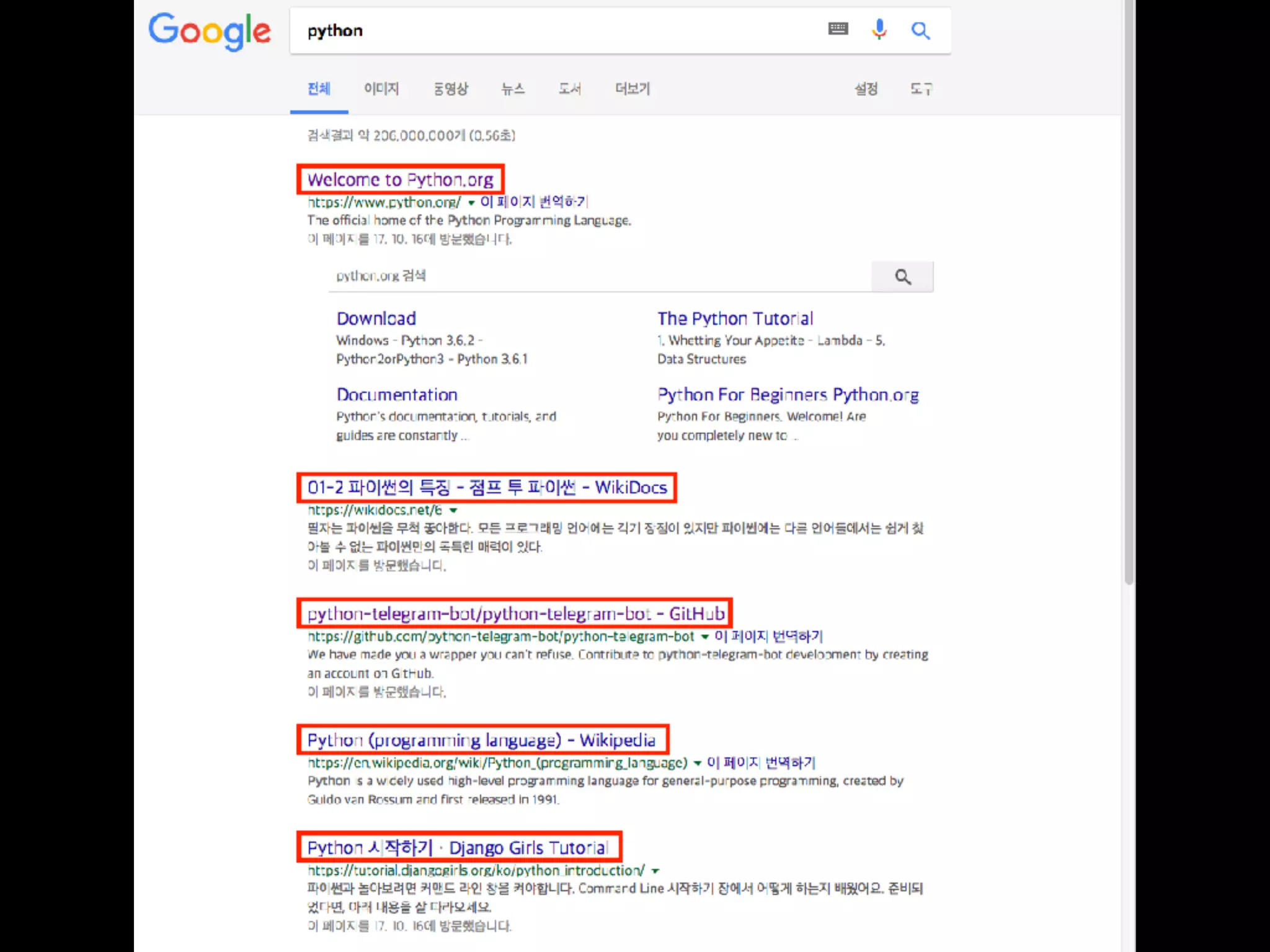Screen dimensions: 1270x952
Task: Open the dropdown arrow beside wikidocs.net URL
Action: coord(453,511)
